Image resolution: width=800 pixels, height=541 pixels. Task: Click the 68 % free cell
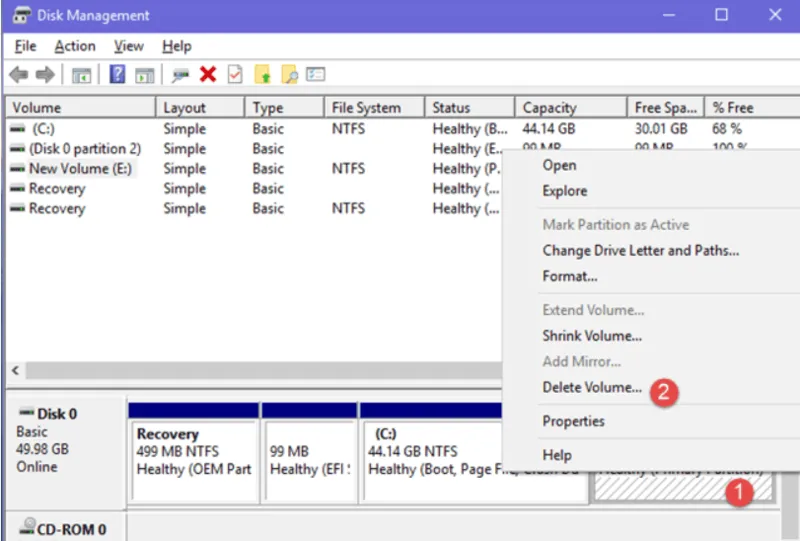pos(727,129)
